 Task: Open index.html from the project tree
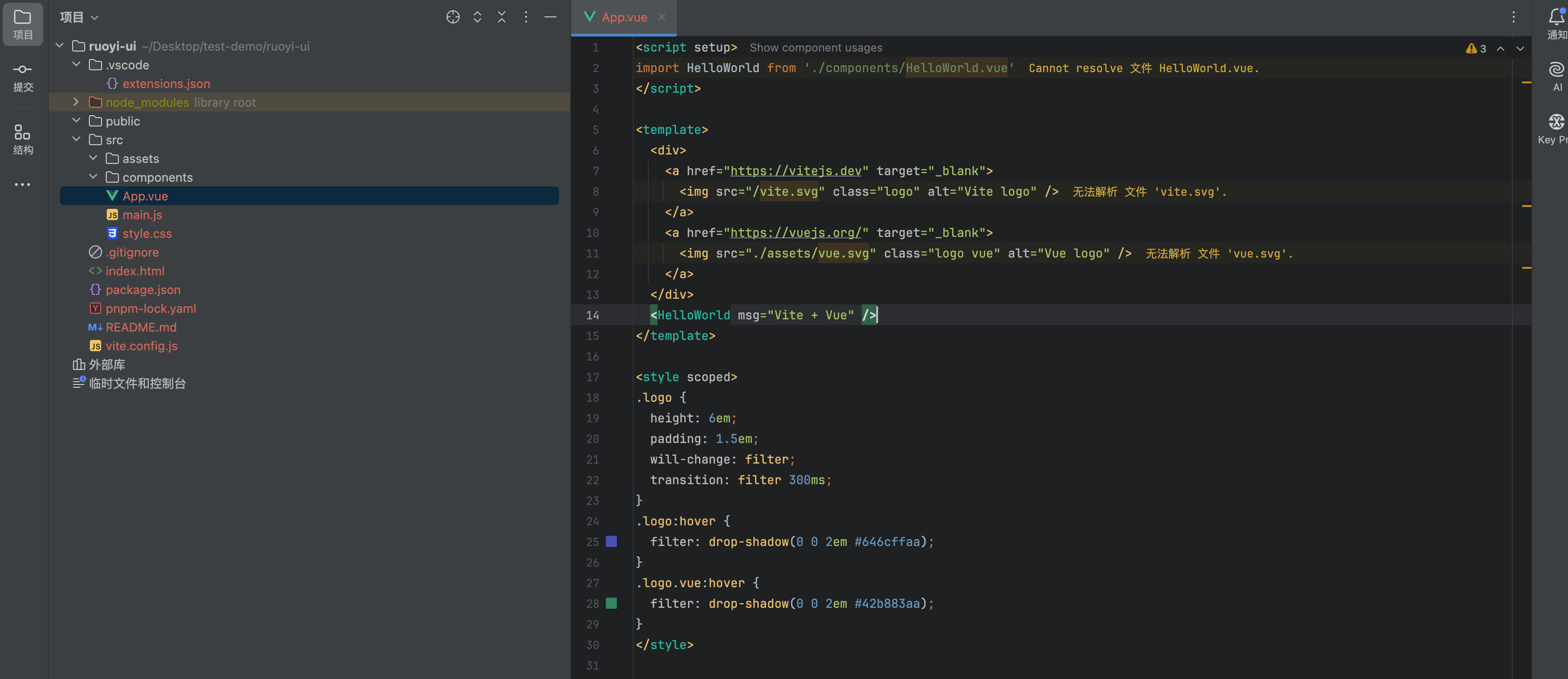pyautogui.click(x=126, y=271)
